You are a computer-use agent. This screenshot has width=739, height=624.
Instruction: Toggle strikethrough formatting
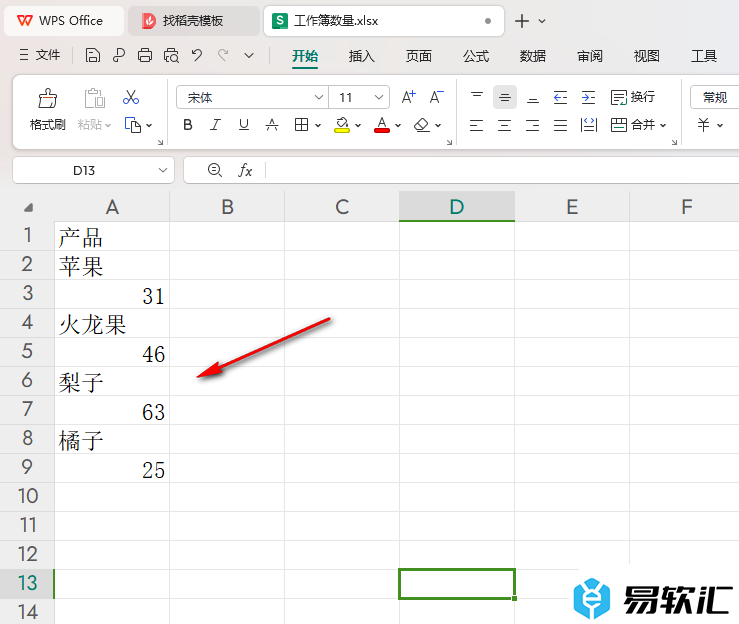272,125
